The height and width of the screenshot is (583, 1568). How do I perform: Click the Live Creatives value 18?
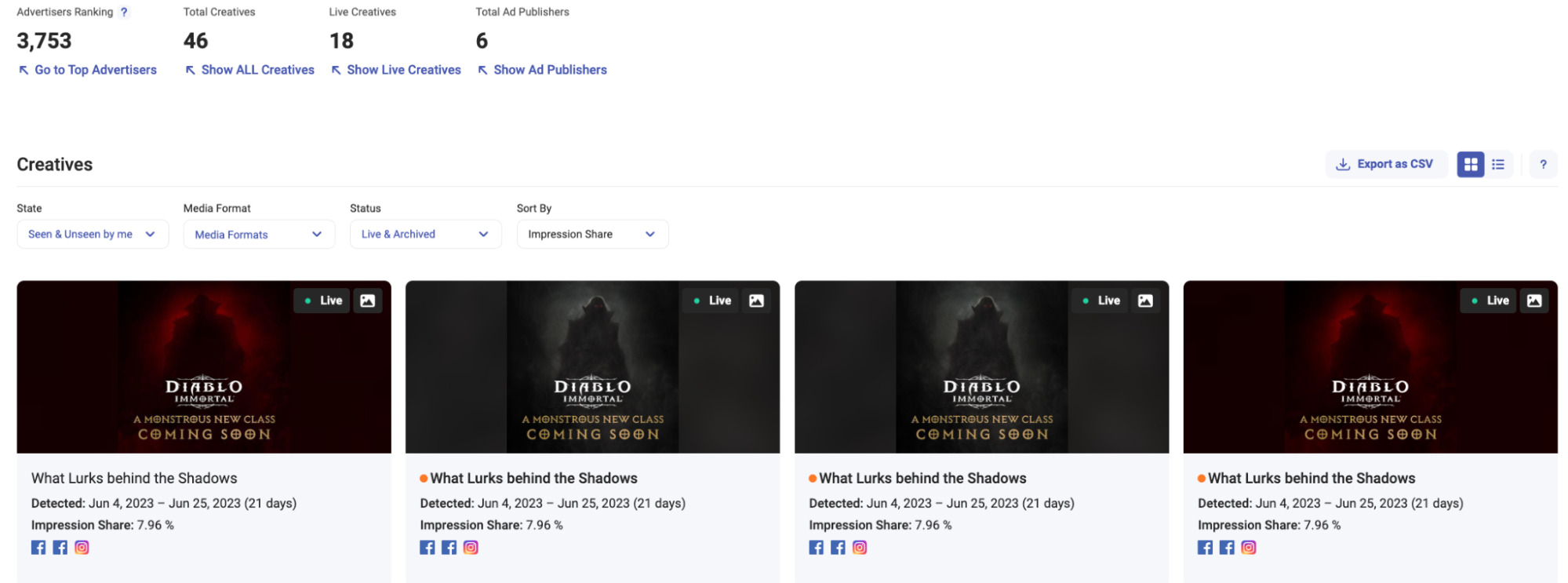(341, 41)
